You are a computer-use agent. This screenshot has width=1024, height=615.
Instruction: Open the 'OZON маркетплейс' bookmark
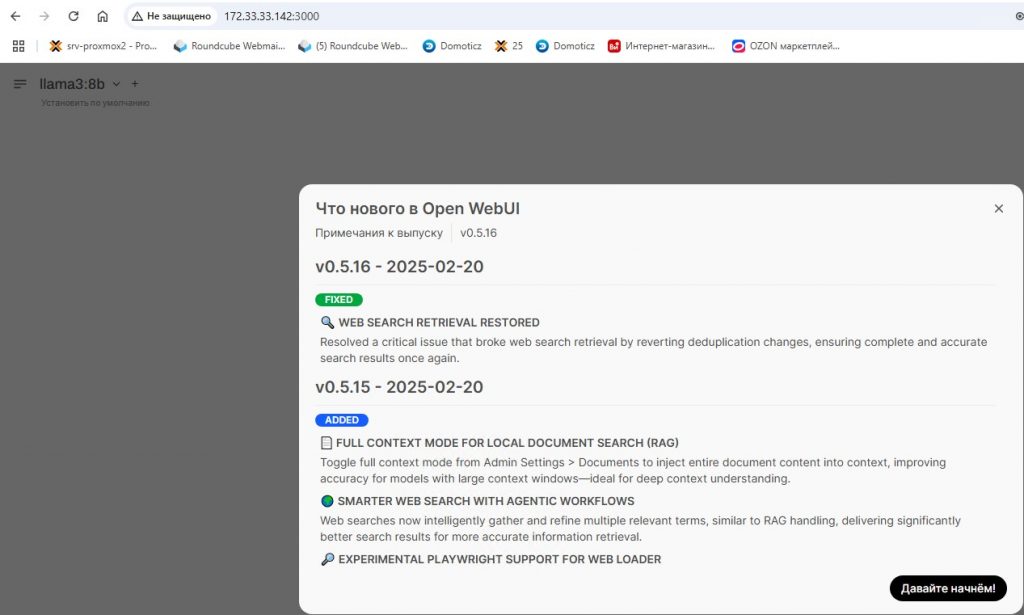coord(786,46)
